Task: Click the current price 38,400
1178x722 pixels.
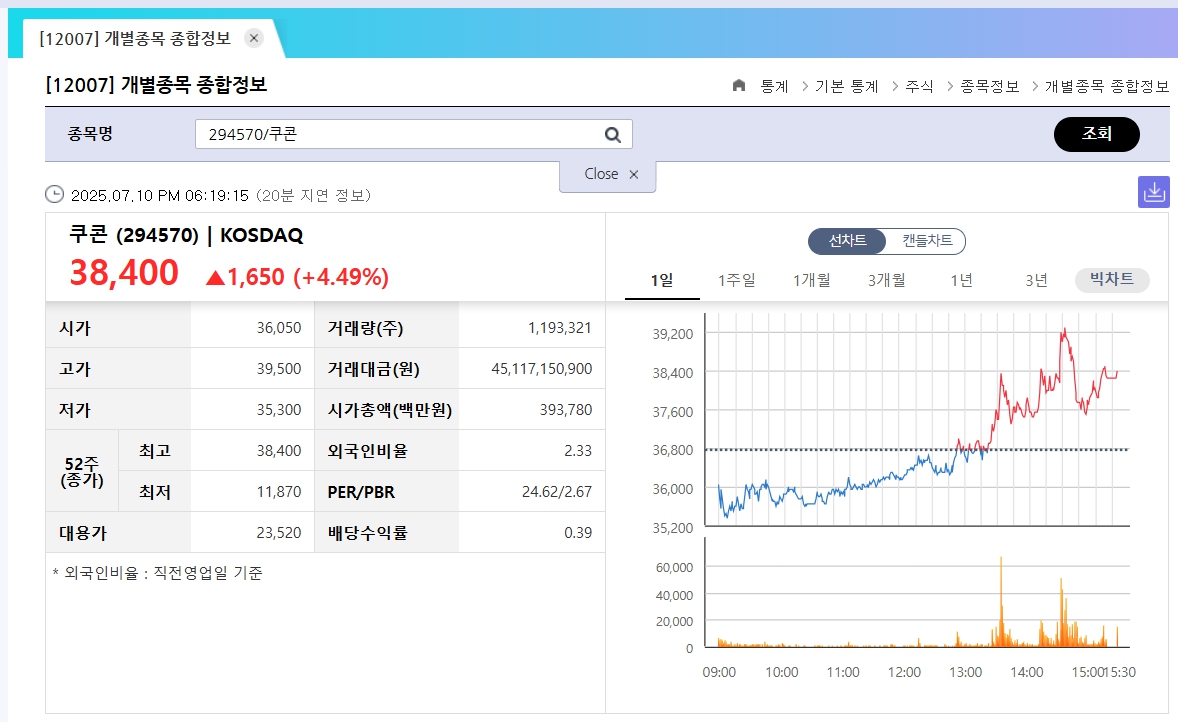Action: [x=124, y=273]
